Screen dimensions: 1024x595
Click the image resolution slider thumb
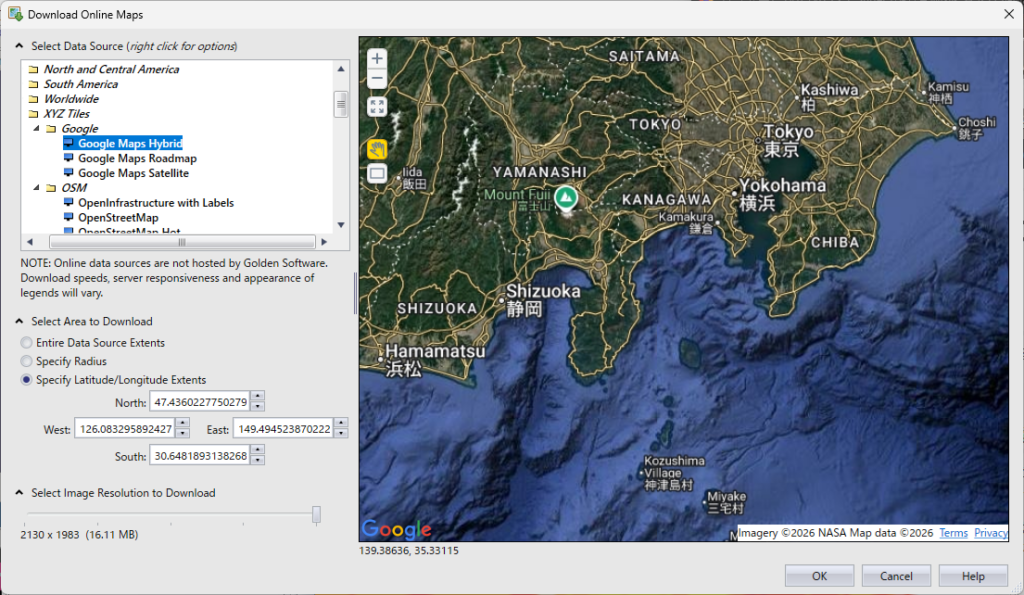(316, 515)
